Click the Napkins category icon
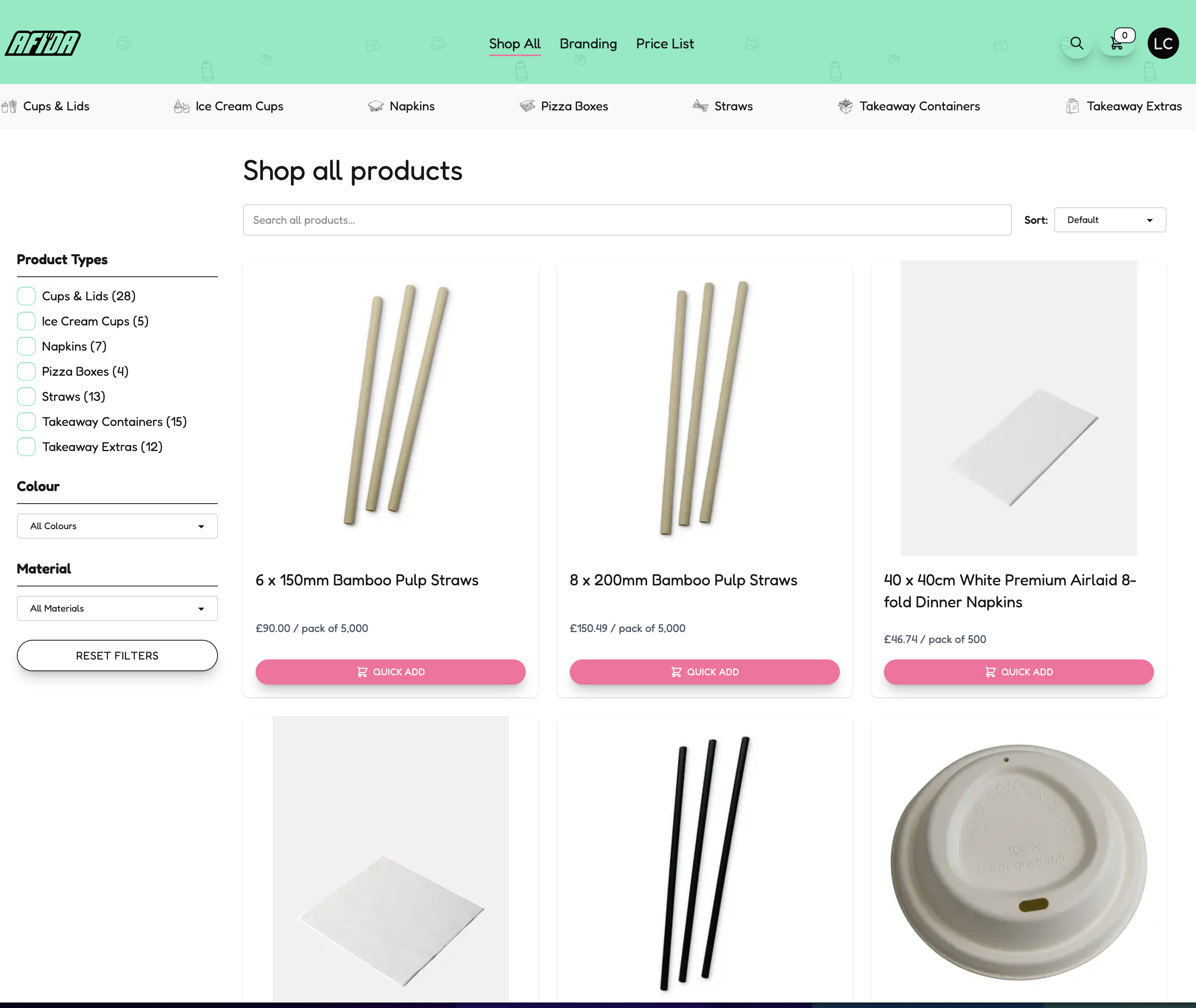Viewport: 1196px width, 1008px height. pos(376,106)
